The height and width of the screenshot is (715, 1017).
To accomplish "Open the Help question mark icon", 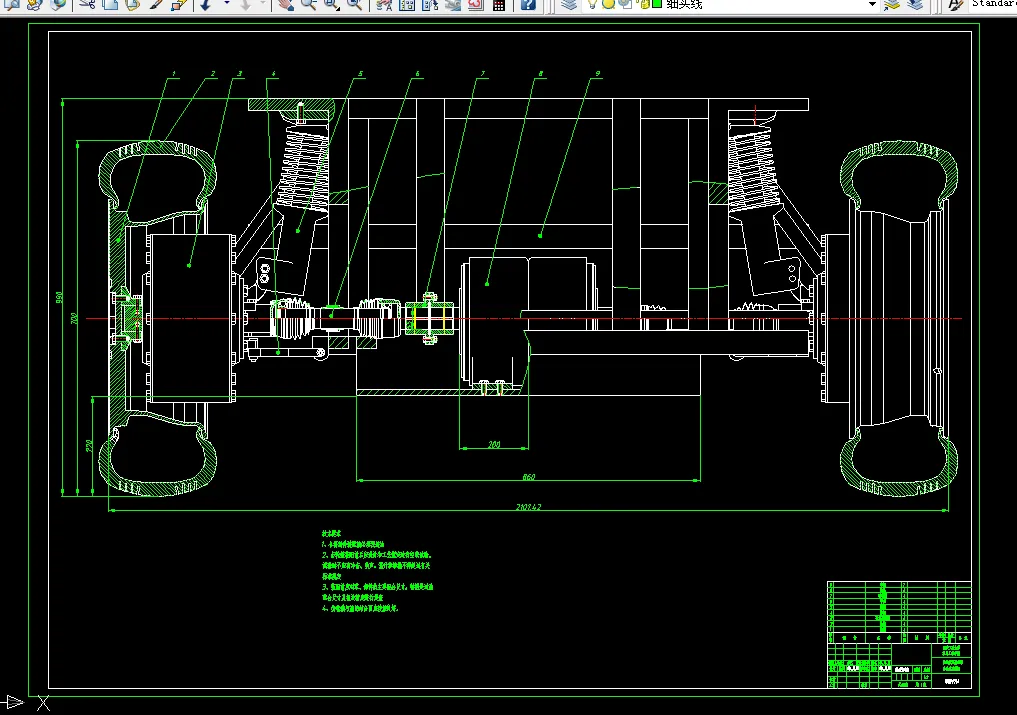I will tap(529, 4).
